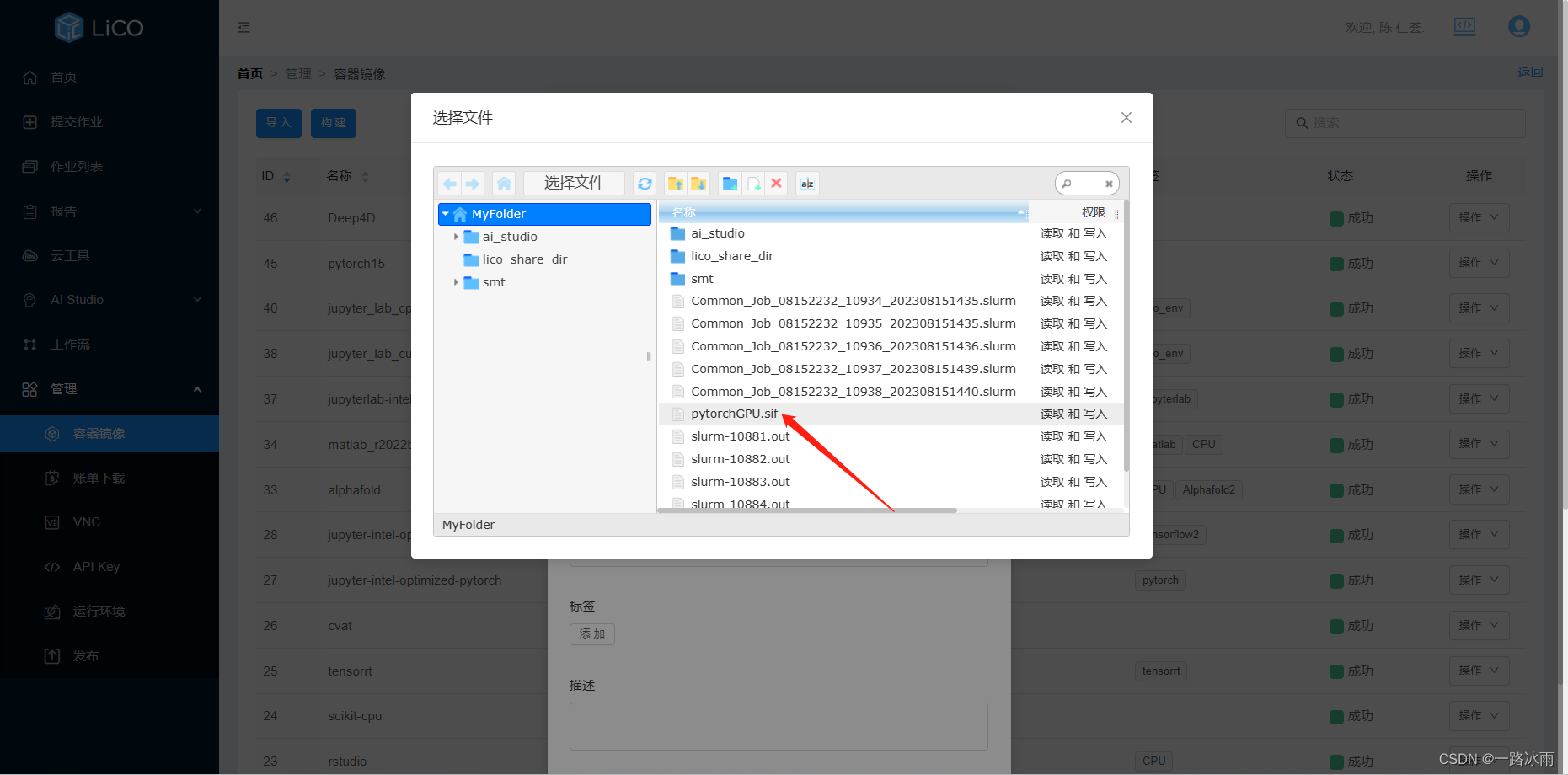Click the download folder icon

coord(698,183)
